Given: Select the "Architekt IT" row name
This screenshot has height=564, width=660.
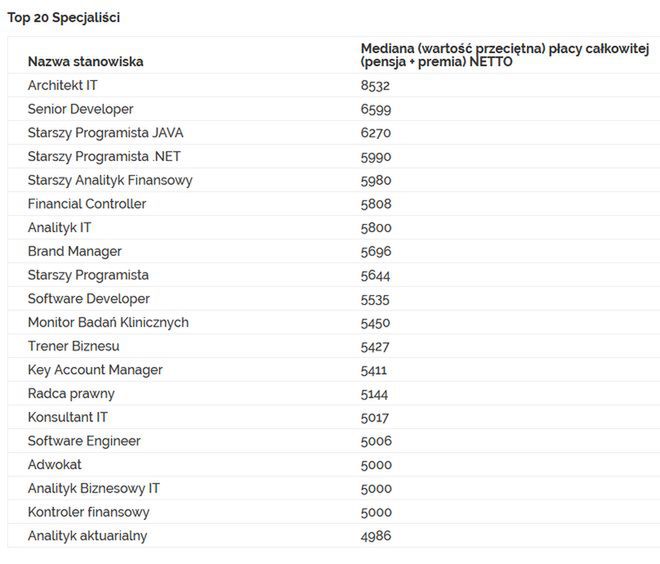Looking at the screenshot, I should tap(62, 85).
